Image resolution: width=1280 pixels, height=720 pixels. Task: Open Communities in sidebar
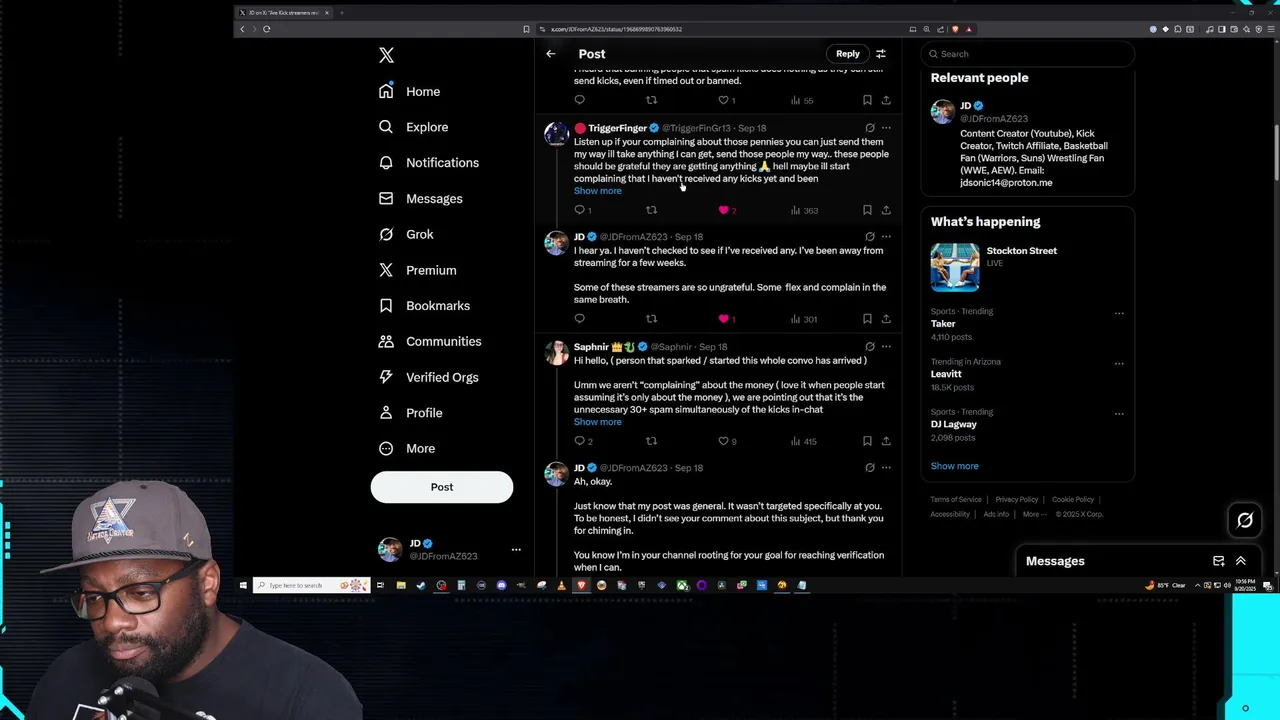(430, 342)
